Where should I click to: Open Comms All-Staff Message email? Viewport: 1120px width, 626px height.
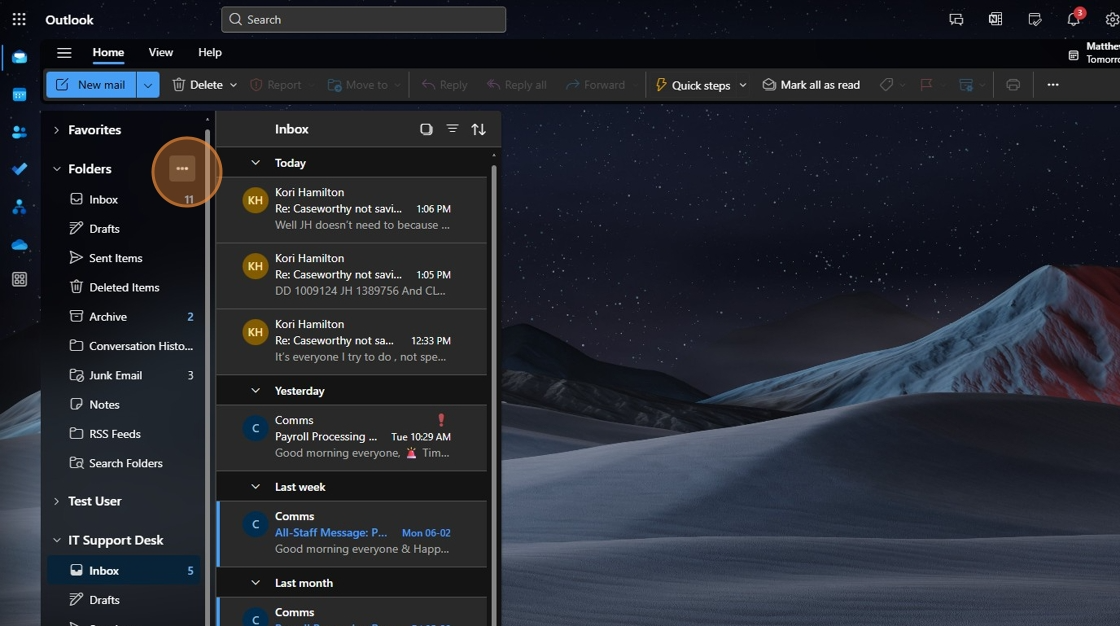(352, 533)
